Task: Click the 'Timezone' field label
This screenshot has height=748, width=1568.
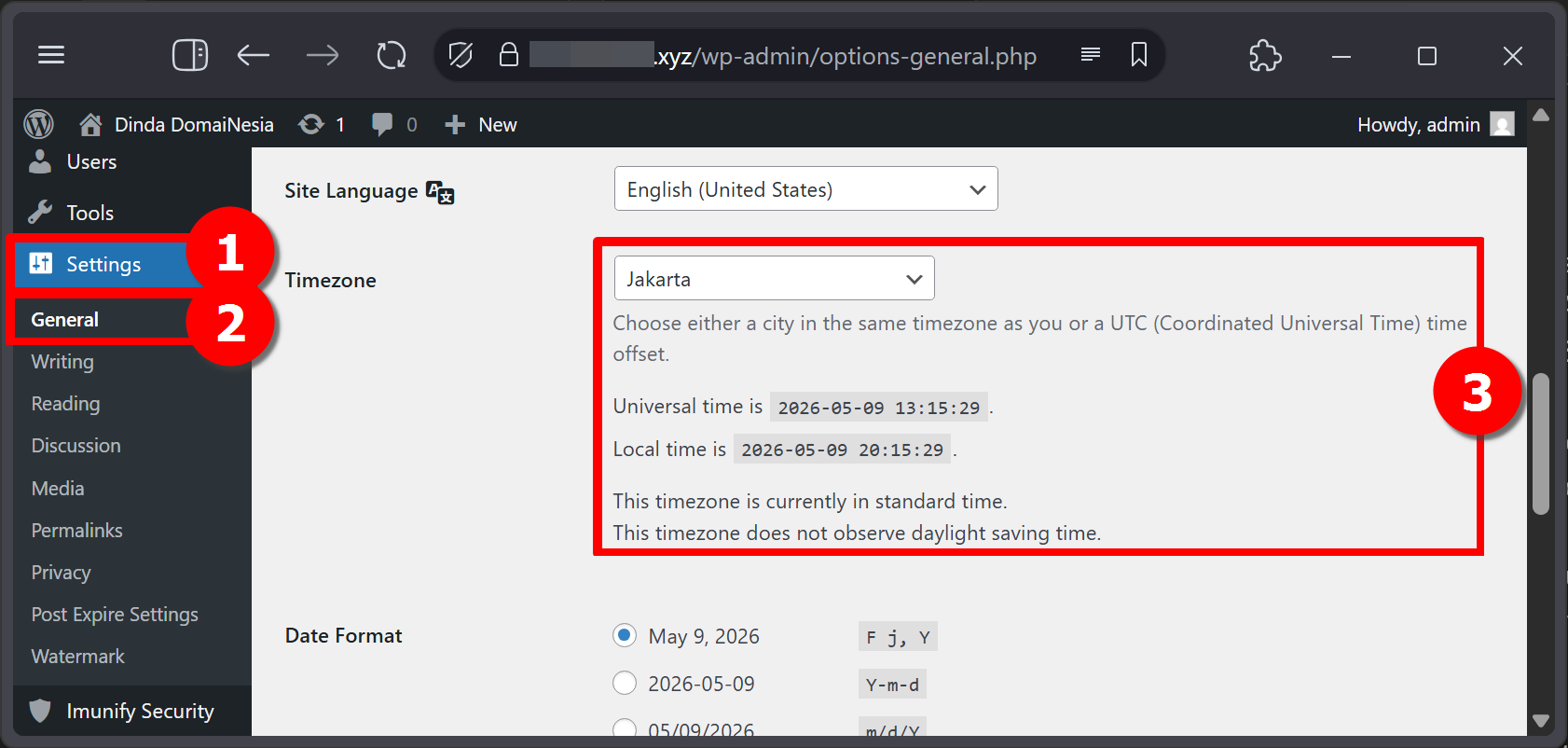Action: click(x=330, y=280)
